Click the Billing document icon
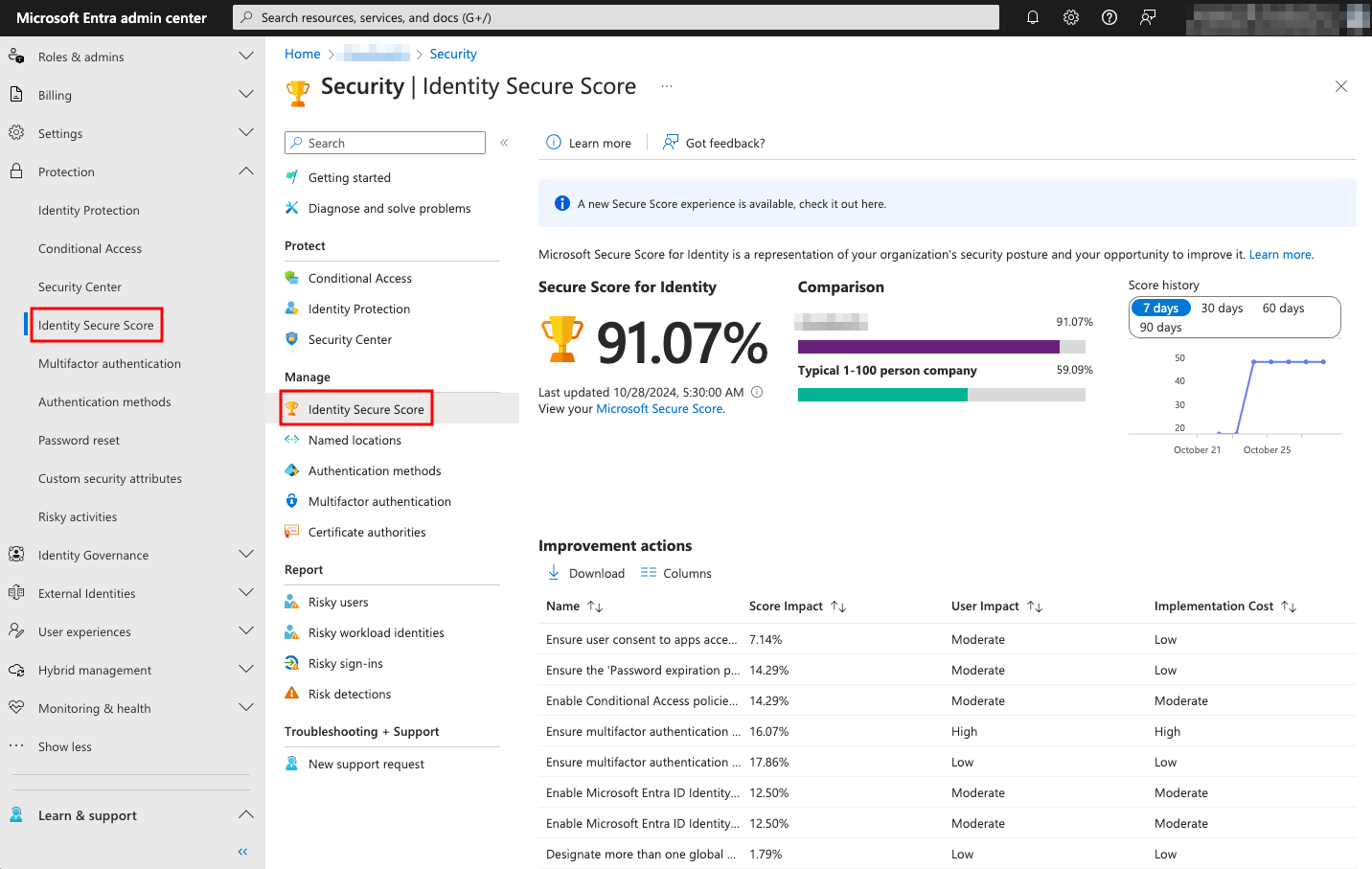1372x869 pixels. [x=16, y=94]
